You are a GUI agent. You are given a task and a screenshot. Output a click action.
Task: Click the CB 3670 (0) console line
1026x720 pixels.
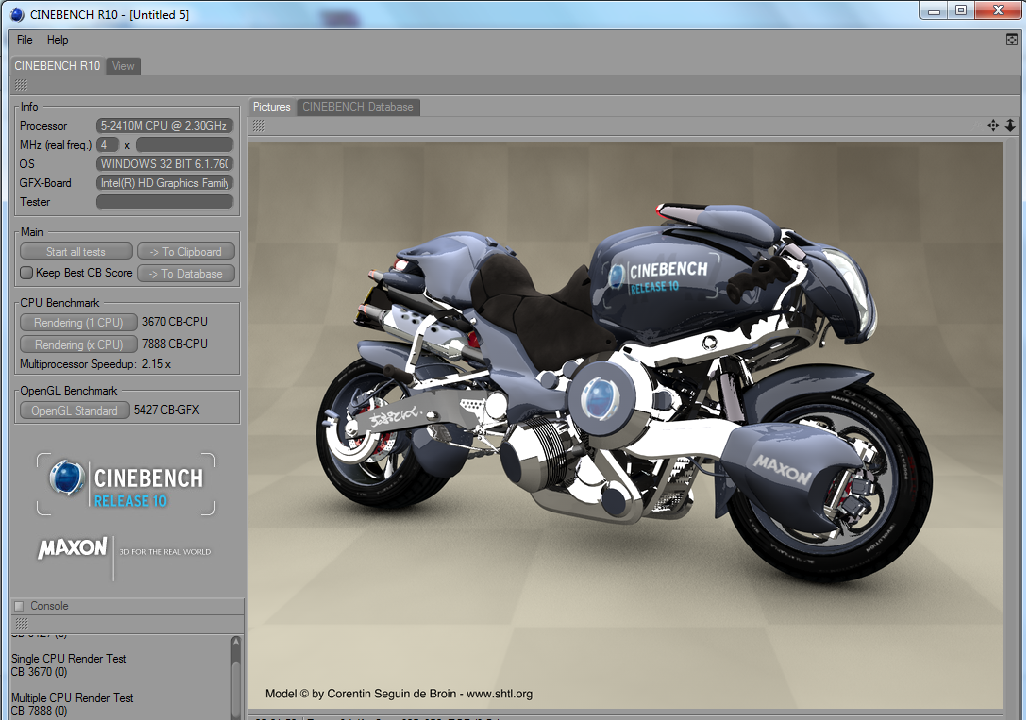(x=39, y=672)
